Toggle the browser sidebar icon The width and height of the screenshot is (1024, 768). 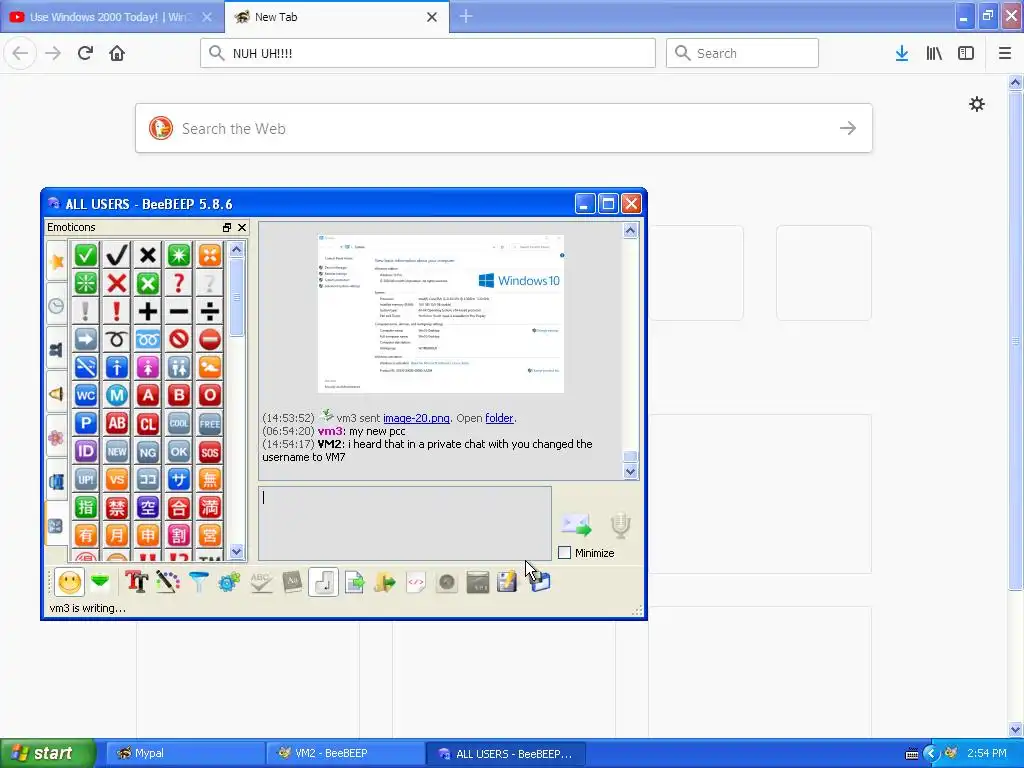coord(966,53)
